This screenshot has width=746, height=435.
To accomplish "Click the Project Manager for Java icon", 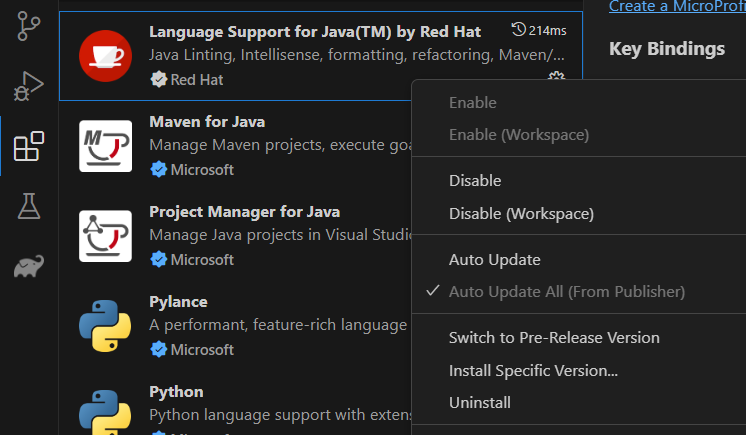I will pyautogui.click(x=105, y=237).
